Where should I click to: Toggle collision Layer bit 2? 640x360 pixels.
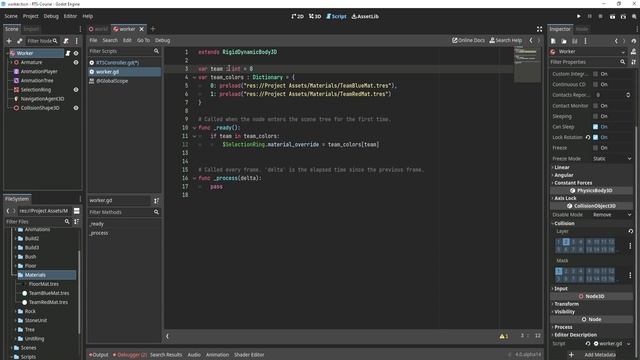566,242
